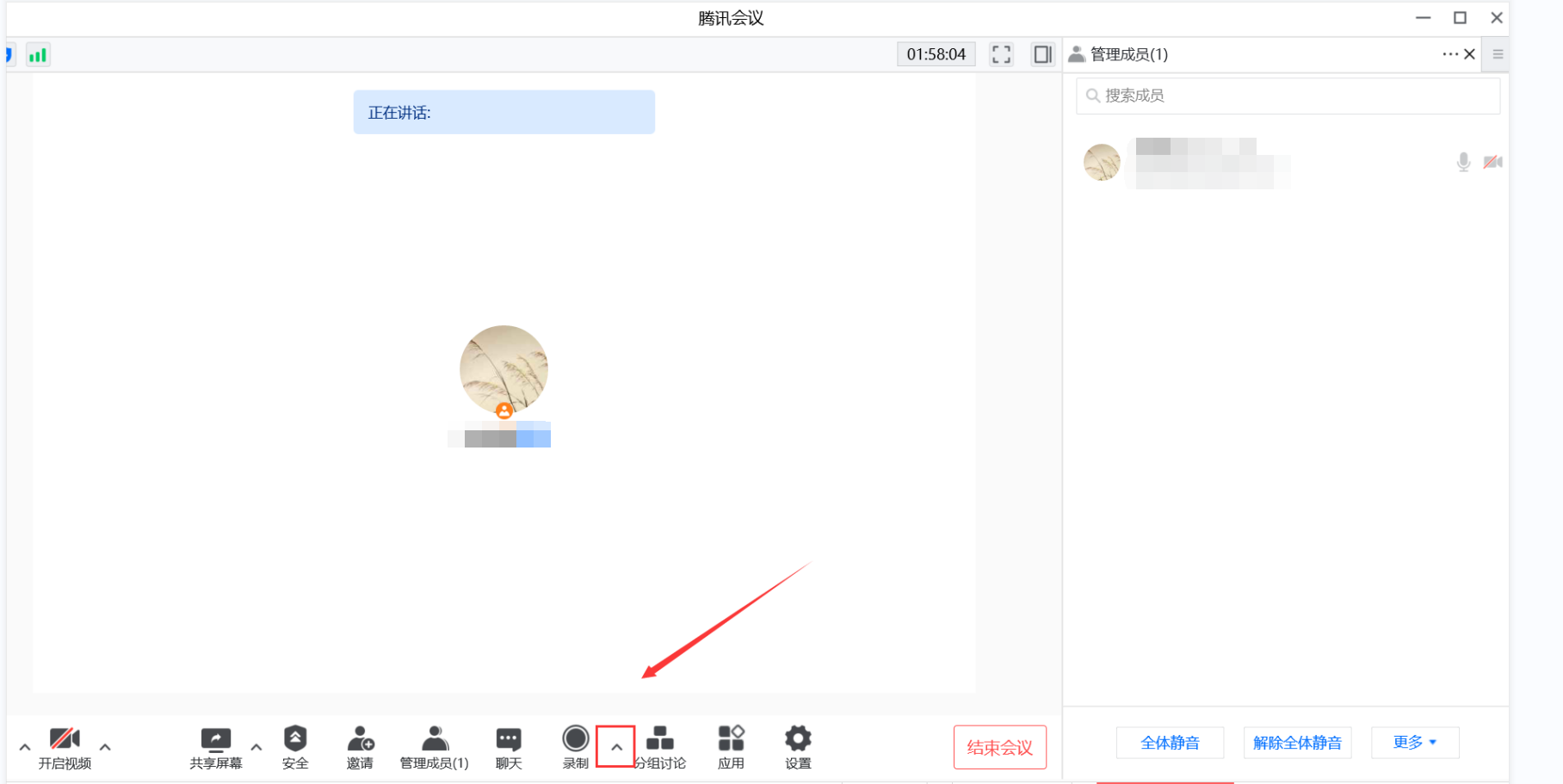The width and height of the screenshot is (1563, 784).
Task: Toggle camera of listed member
Action: [x=1492, y=162]
